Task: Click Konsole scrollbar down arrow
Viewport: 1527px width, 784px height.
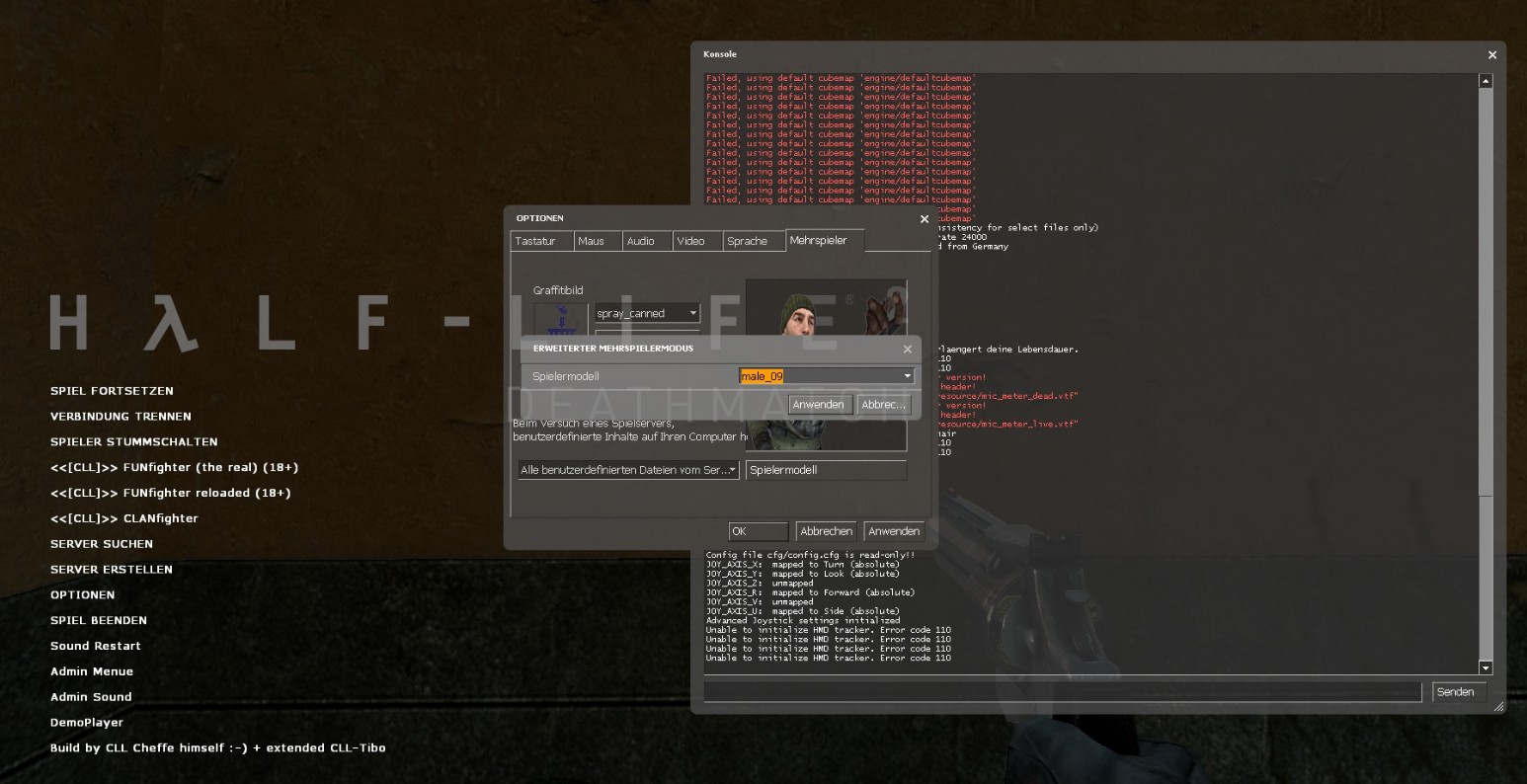Action: coord(1486,668)
